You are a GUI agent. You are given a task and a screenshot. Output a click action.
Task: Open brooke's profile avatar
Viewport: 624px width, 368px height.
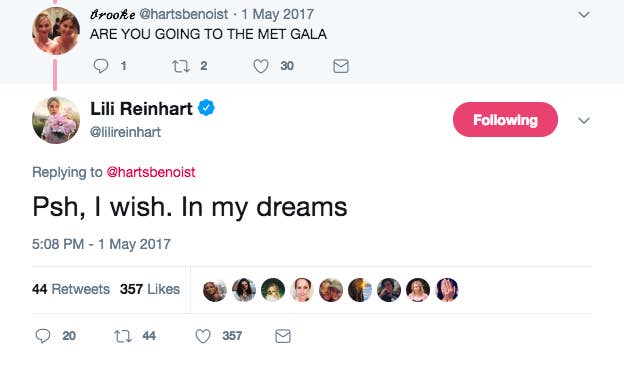click(x=56, y=30)
